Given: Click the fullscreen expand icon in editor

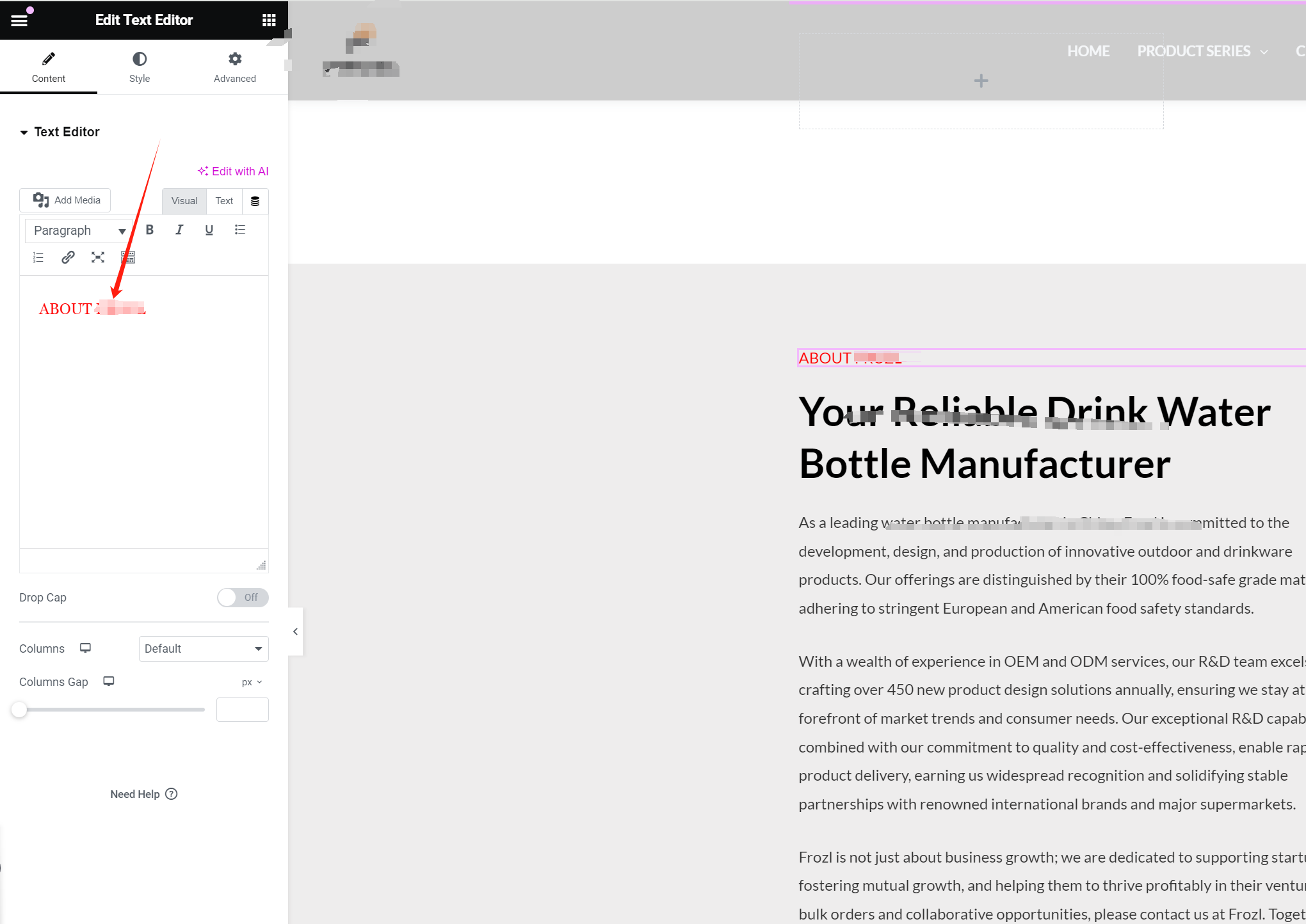Looking at the screenshot, I should (x=98, y=258).
